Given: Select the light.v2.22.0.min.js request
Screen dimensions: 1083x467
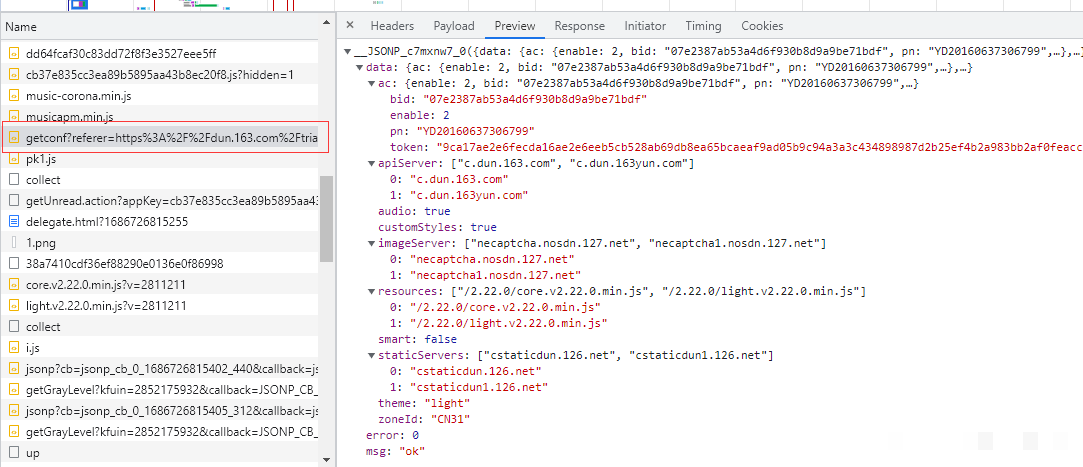Looking at the screenshot, I should pyautogui.click(x=105, y=306).
